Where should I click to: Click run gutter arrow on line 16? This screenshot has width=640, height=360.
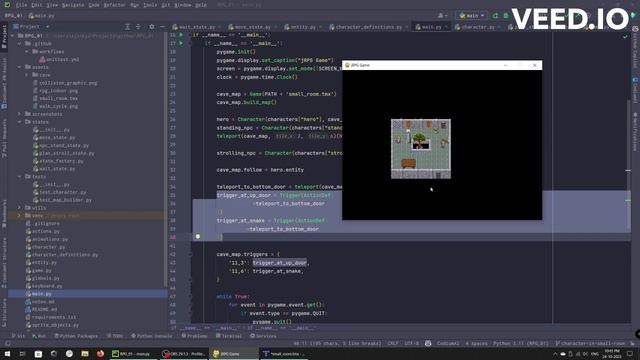tap(181, 35)
